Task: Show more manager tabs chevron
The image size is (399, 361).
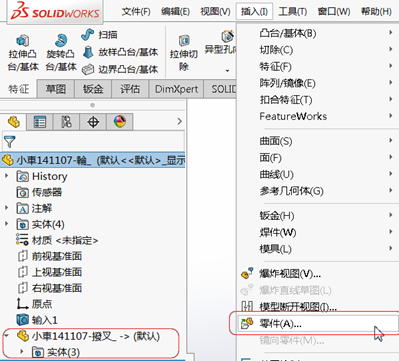Action: (180, 121)
